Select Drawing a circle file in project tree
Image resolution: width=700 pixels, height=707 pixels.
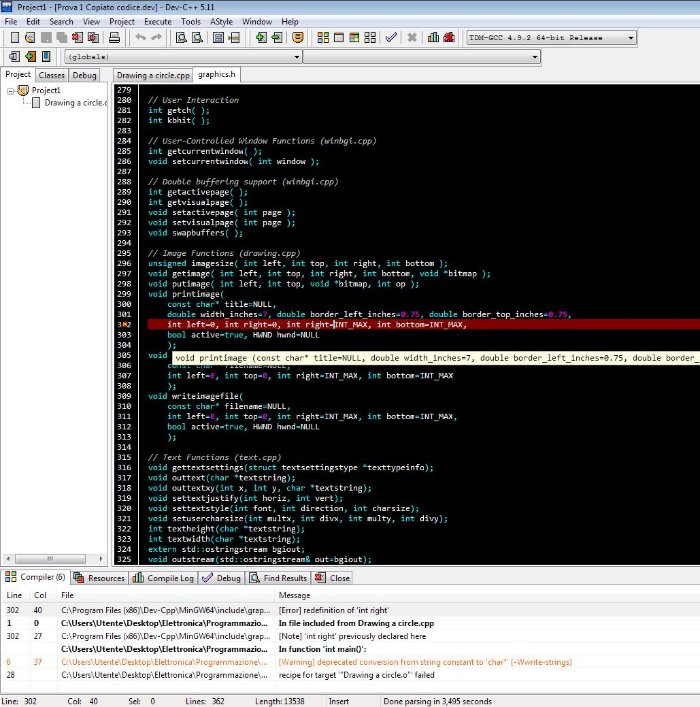pos(75,103)
